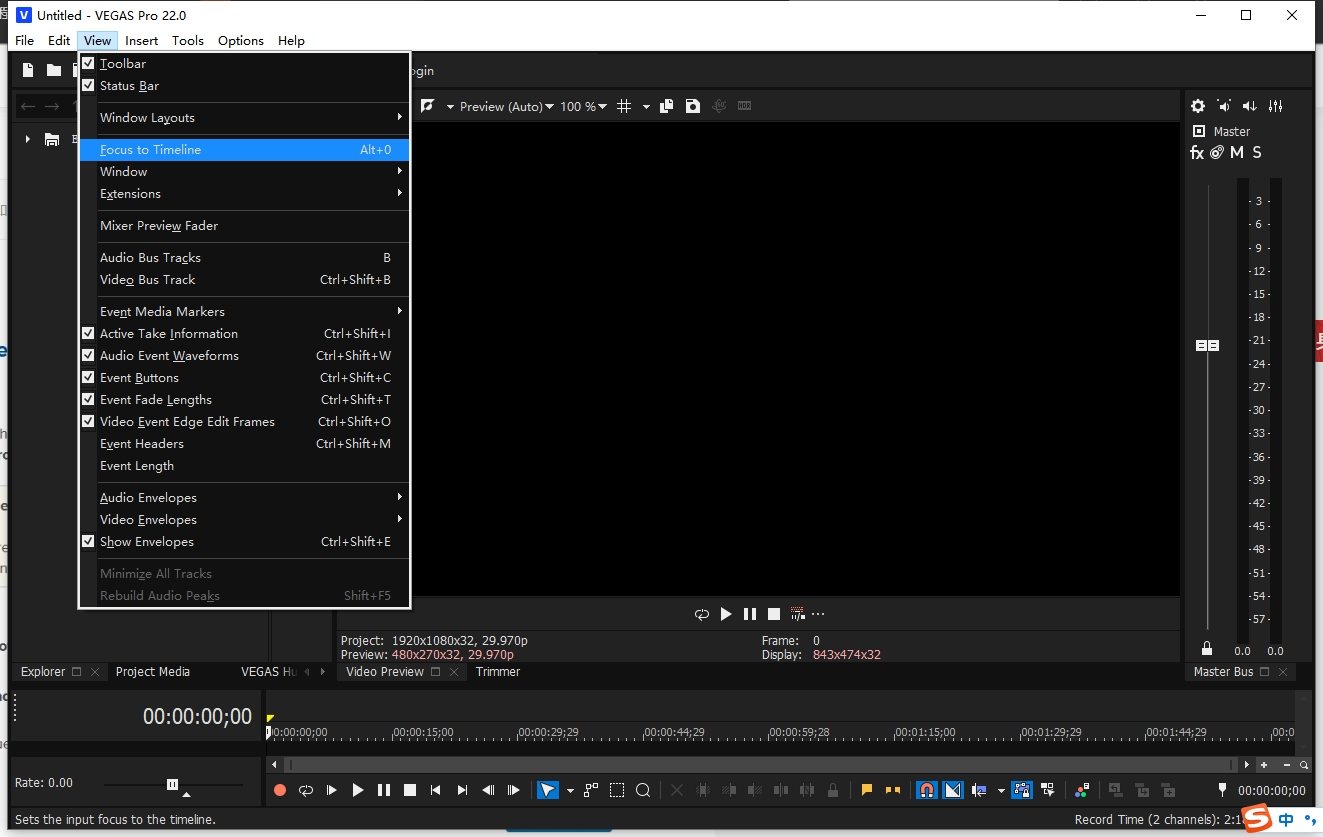This screenshot has width=1323, height=837.
Task: Toggle Ignore Event Grouping icon
Action: (x=1047, y=790)
